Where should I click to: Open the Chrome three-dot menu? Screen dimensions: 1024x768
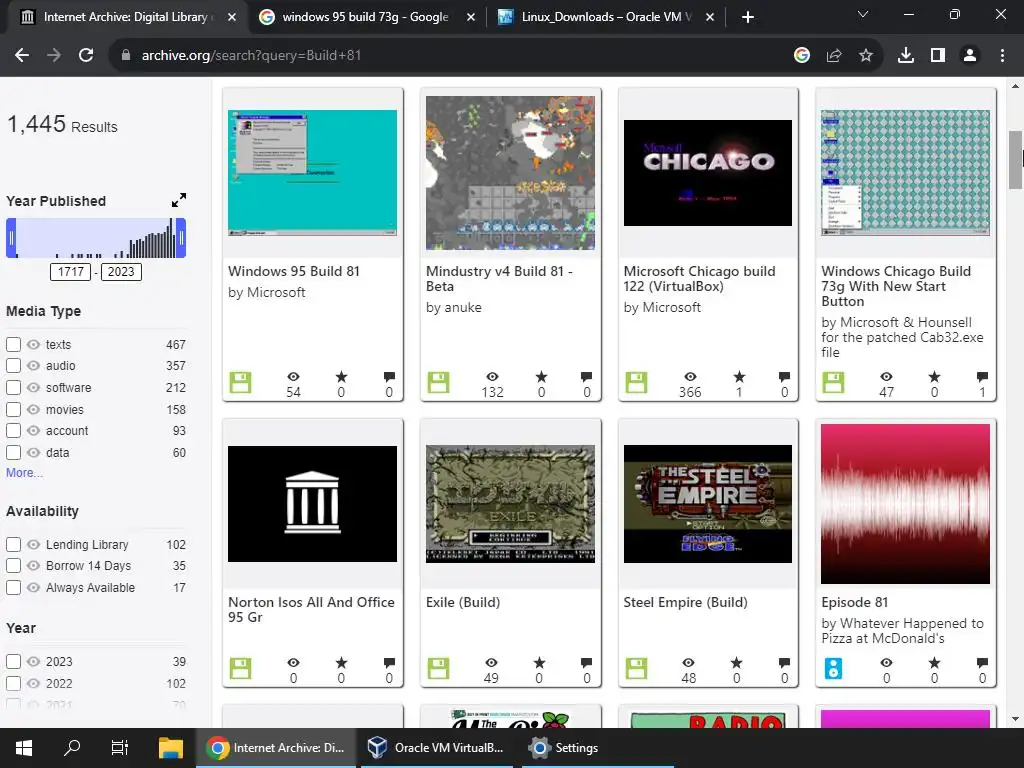pos(1002,56)
